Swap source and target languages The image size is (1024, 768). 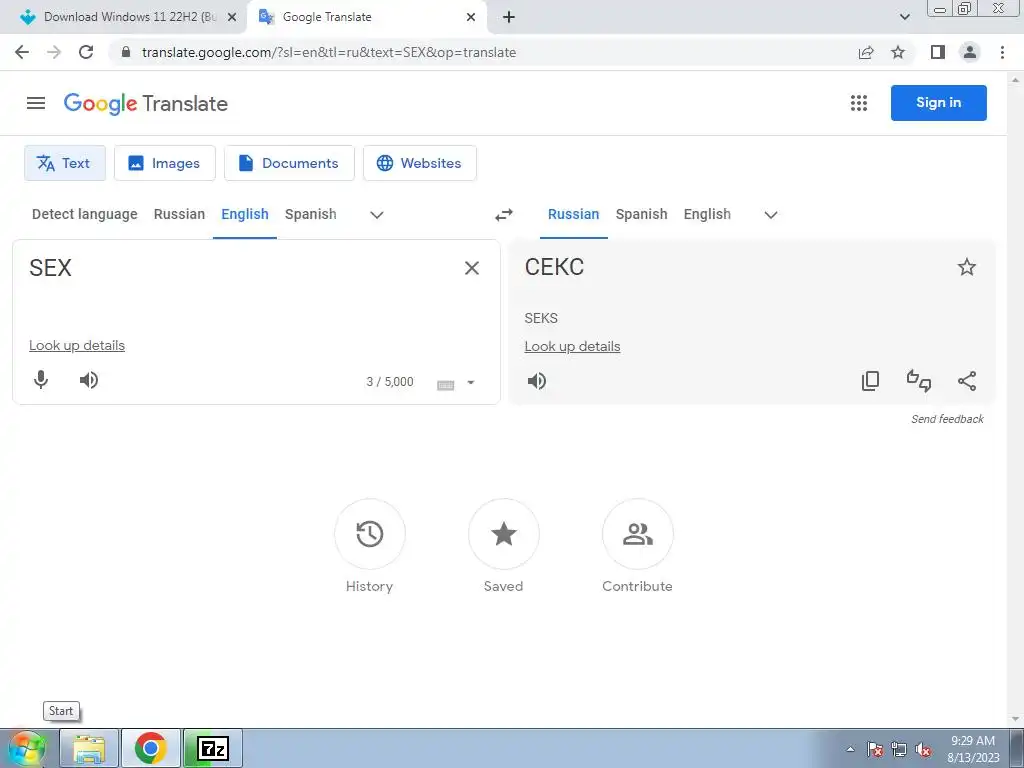504,215
